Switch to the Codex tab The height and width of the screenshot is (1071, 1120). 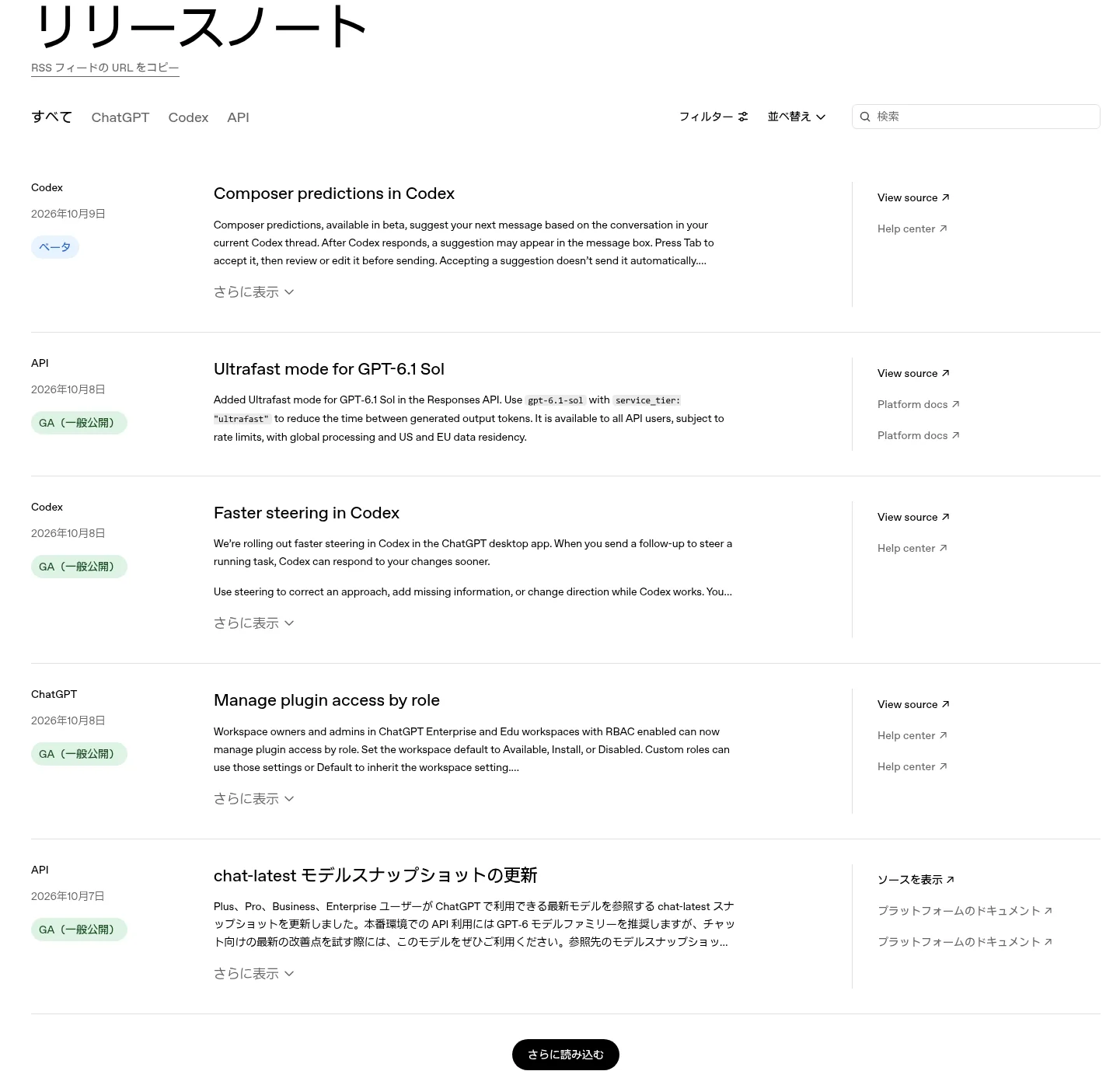point(188,117)
